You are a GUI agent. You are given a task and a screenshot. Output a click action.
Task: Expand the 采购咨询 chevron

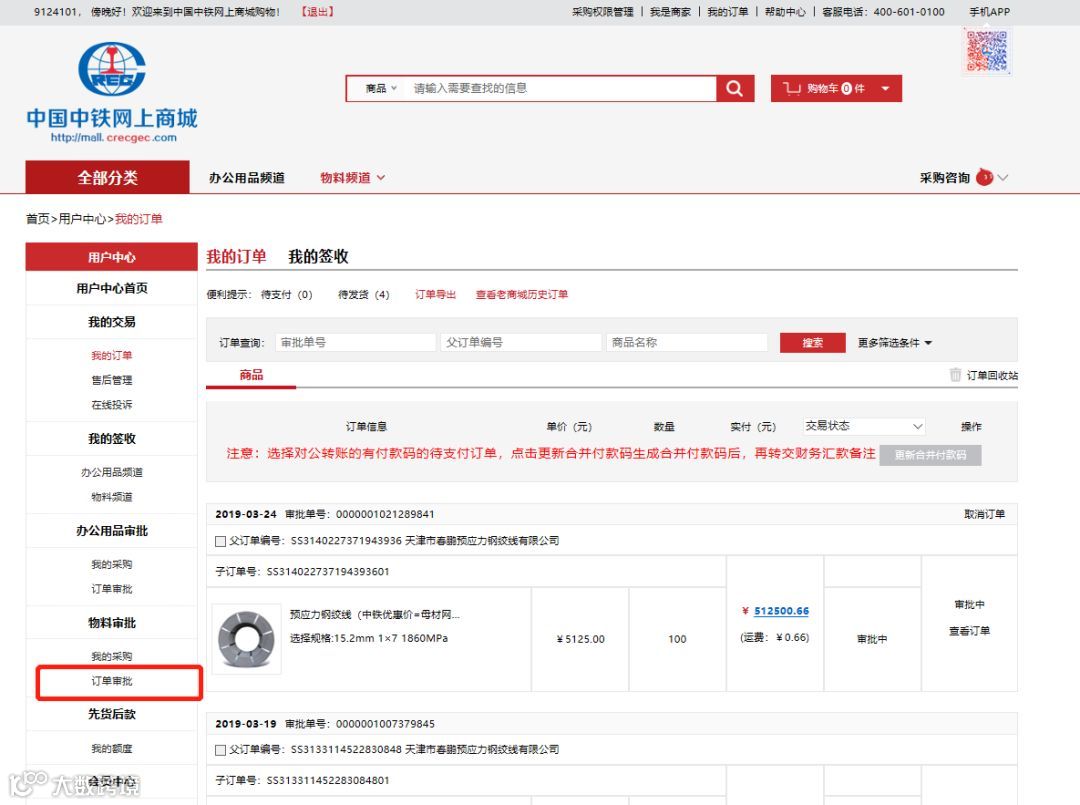1004,178
